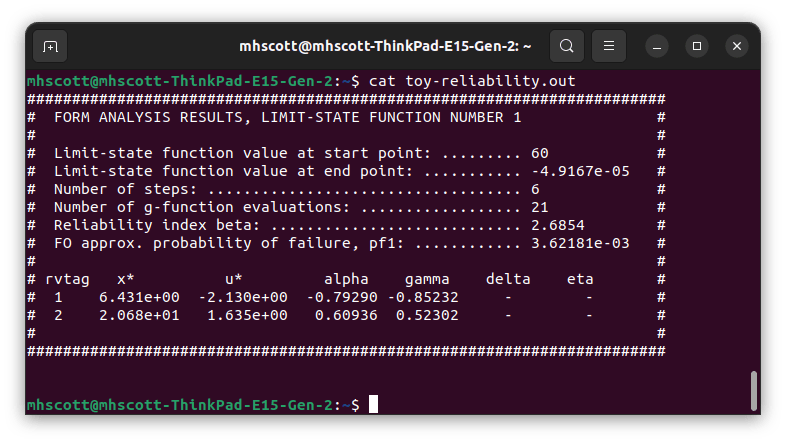Screen dimensions: 786x443
Task: Click the mhscott@mhscott-ThinkPad-E15-Gen-2 window title
Action: (385, 46)
